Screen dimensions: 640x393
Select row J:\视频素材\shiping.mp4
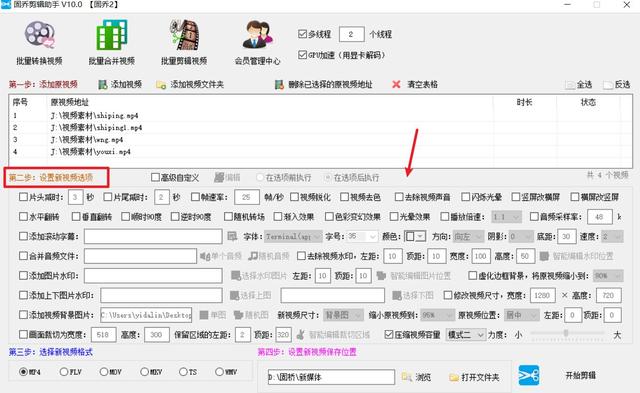point(320,115)
